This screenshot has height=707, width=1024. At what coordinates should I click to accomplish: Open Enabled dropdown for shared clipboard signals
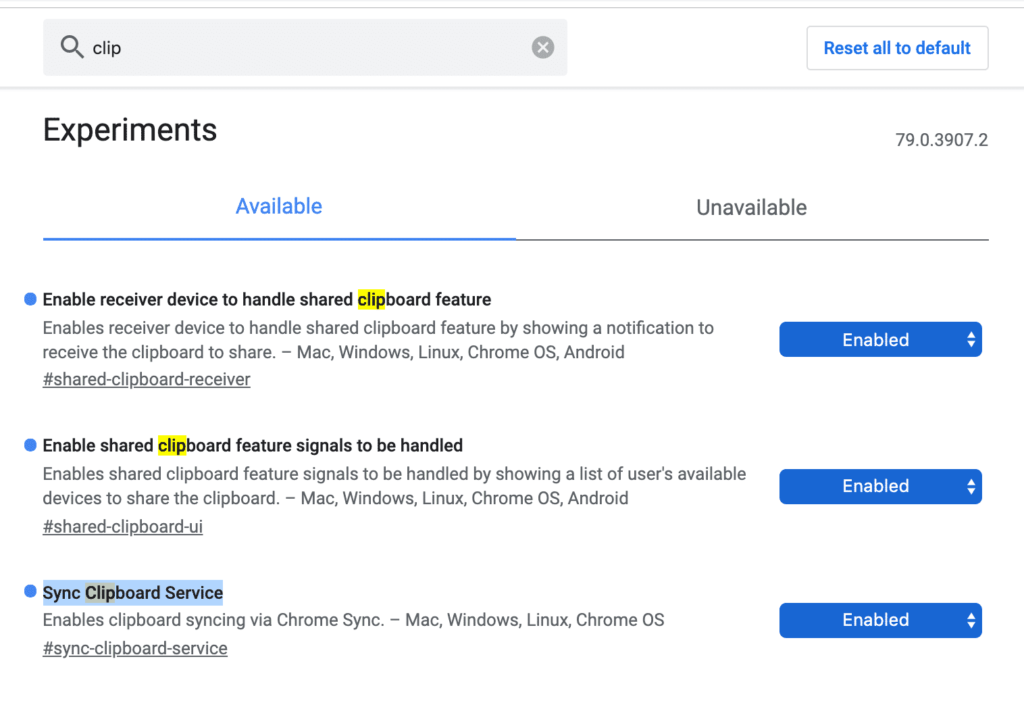pyautogui.click(x=880, y=486)
